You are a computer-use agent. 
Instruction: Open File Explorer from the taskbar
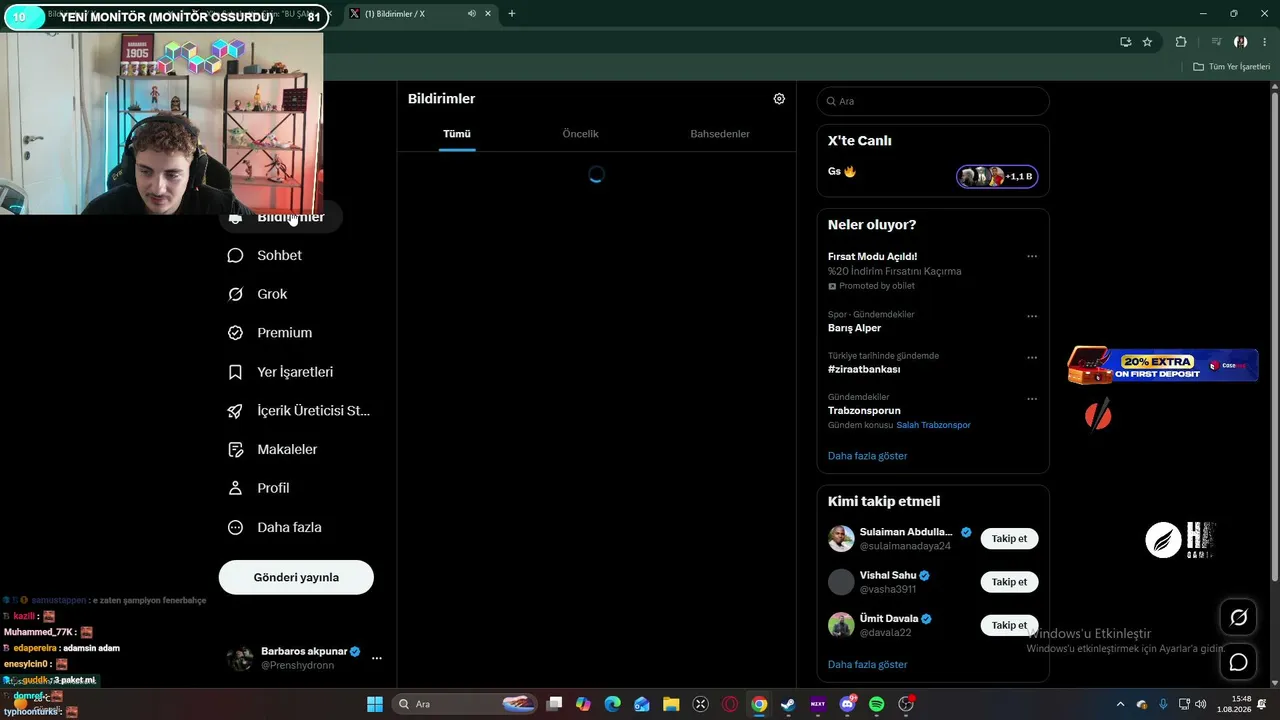point(671,704)
